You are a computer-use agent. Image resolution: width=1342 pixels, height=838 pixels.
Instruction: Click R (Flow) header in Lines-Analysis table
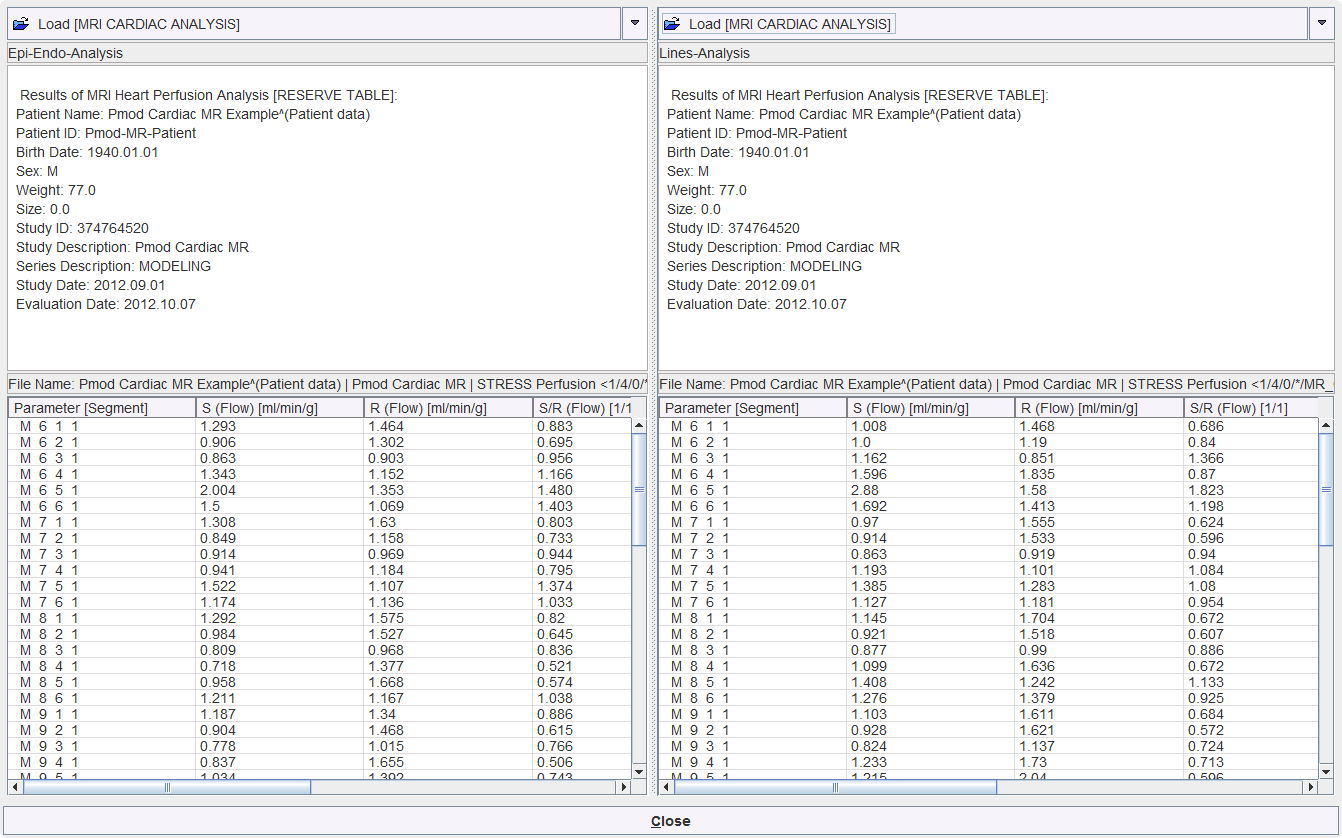click(1099, 408)
